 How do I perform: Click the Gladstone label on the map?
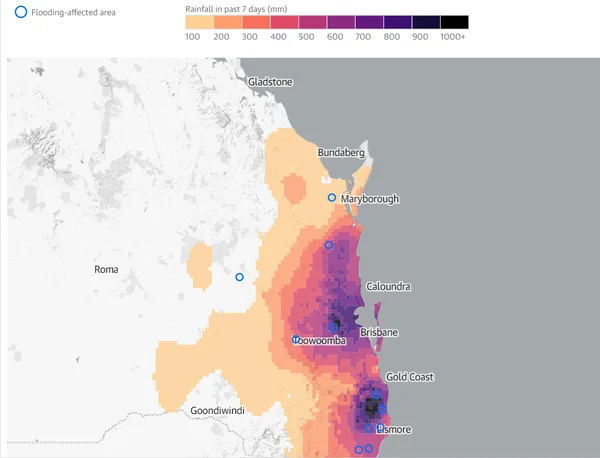click(x=272, y=81)
